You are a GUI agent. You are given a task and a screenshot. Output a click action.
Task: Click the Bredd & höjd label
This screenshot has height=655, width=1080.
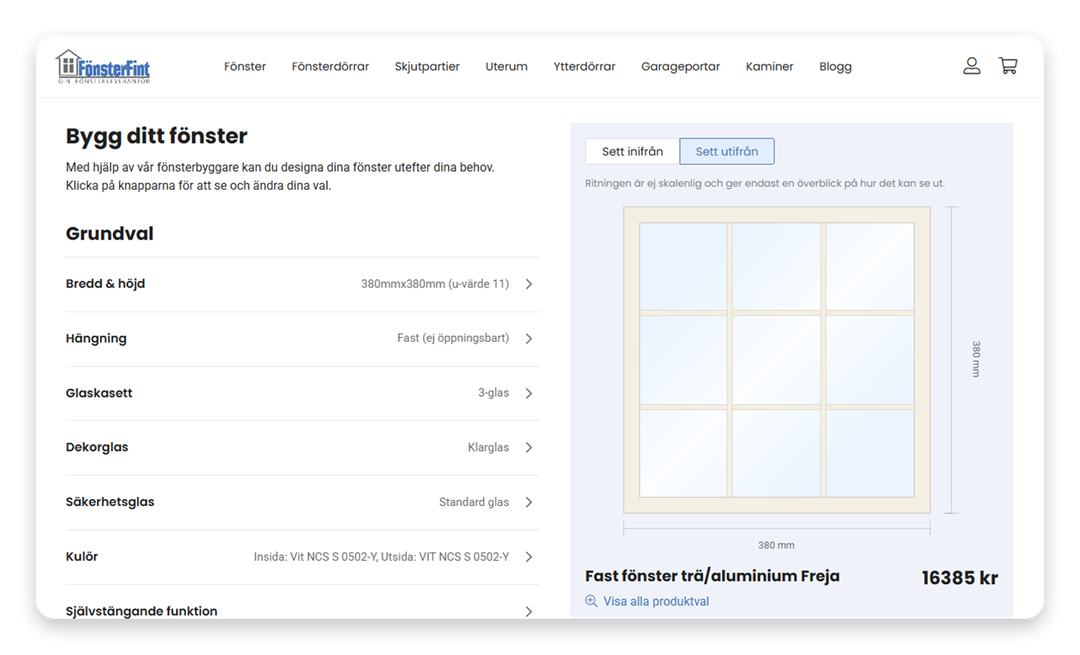pos(105,284)
